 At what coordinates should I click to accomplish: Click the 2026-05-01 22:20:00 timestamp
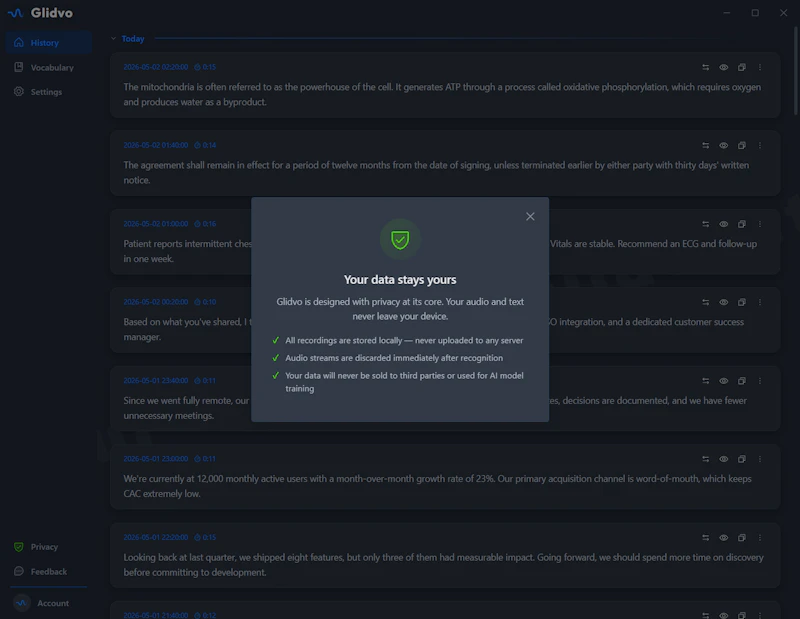(x=156, y=537)
